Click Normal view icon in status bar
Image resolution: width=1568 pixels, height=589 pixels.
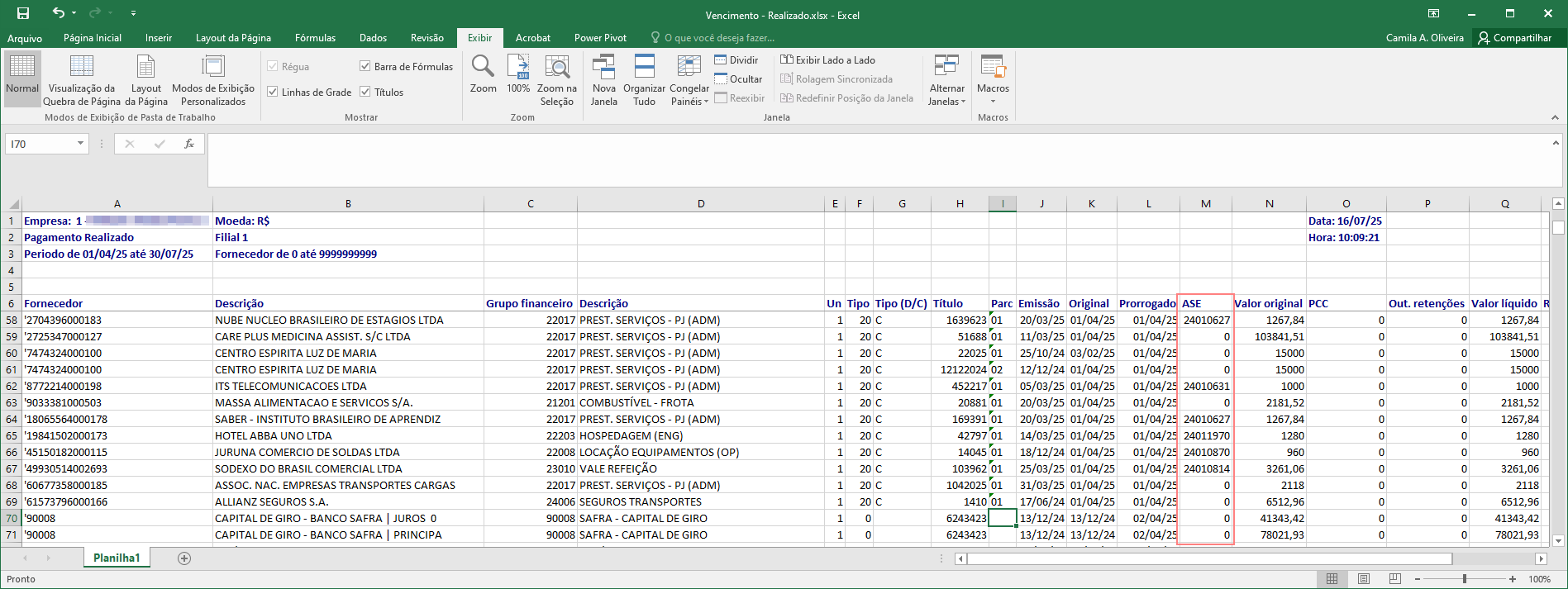1332,579
